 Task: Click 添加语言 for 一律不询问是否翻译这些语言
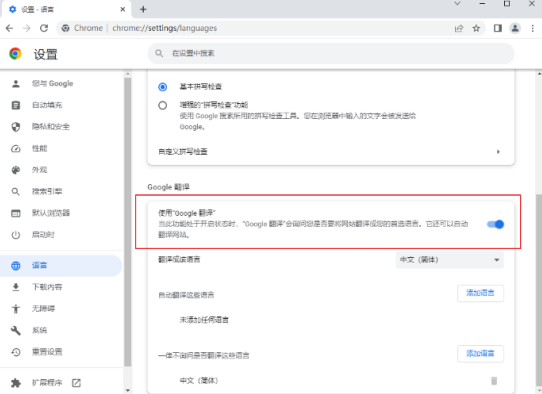click(480, 354)
